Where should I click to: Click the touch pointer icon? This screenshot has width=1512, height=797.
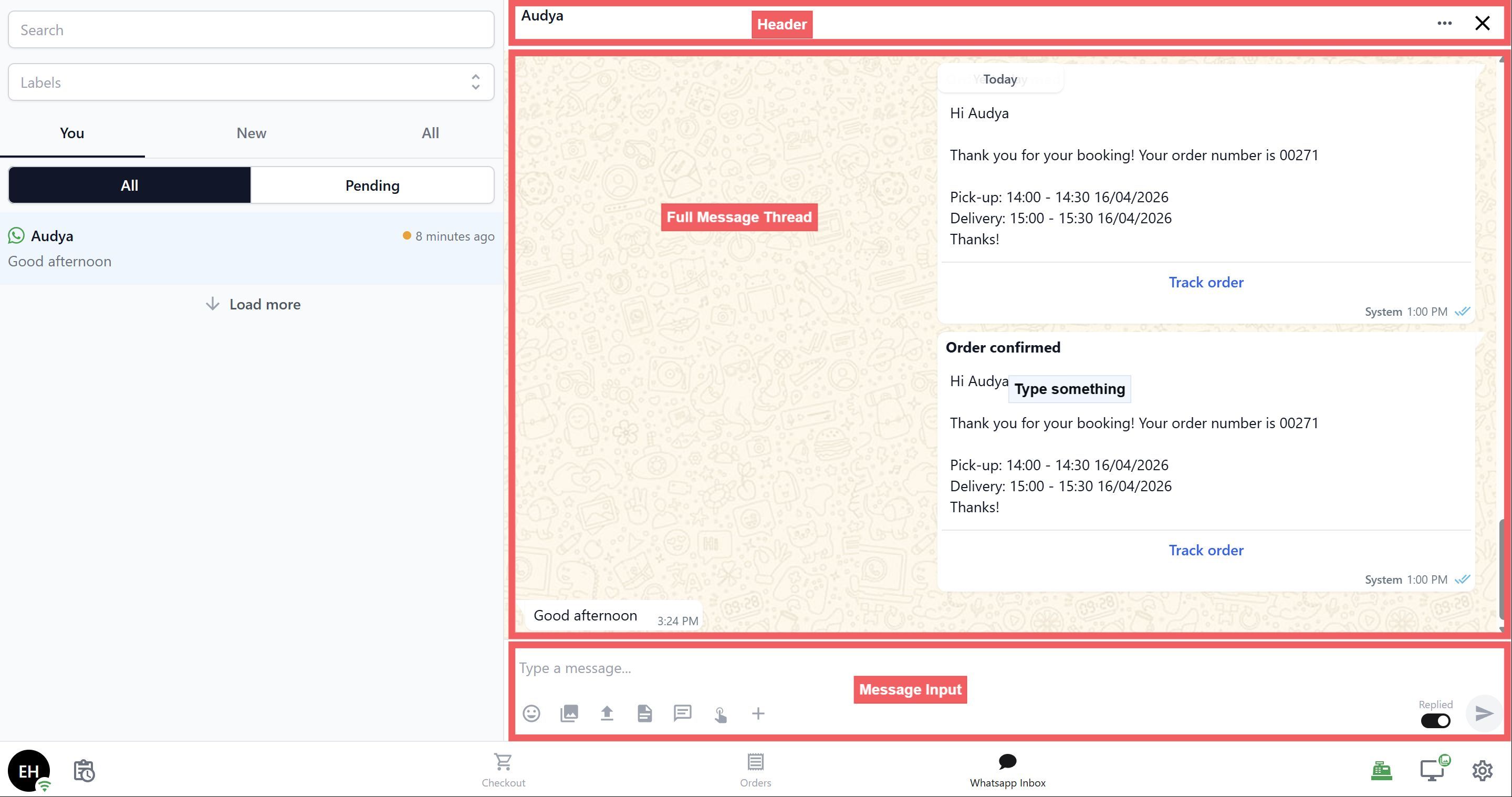coord(720,714)
